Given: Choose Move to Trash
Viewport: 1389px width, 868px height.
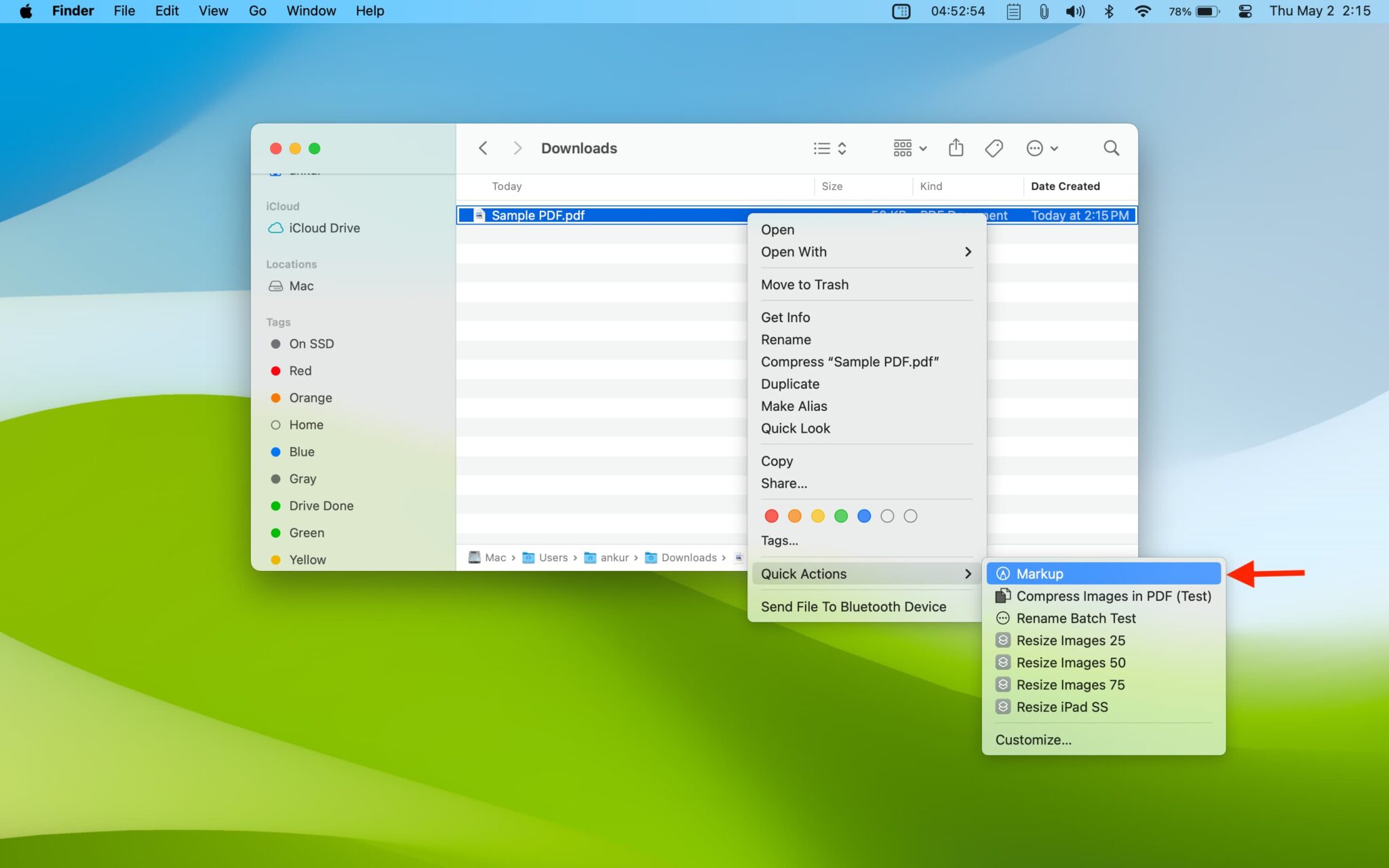Looking at the screenshot, I should (x=866, y=285).
